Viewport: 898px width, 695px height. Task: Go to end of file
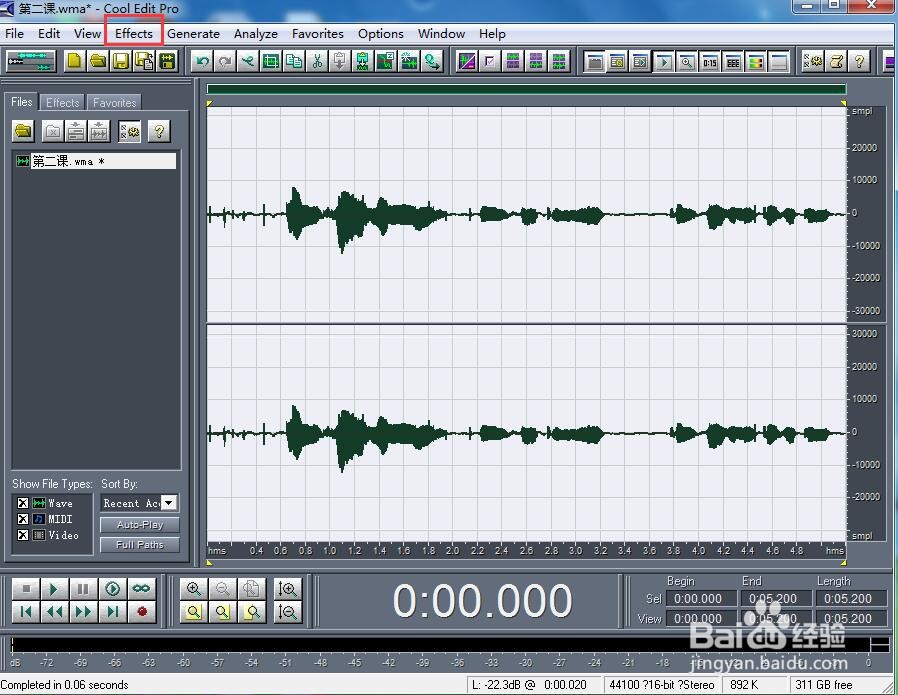[x=112, y=612]
